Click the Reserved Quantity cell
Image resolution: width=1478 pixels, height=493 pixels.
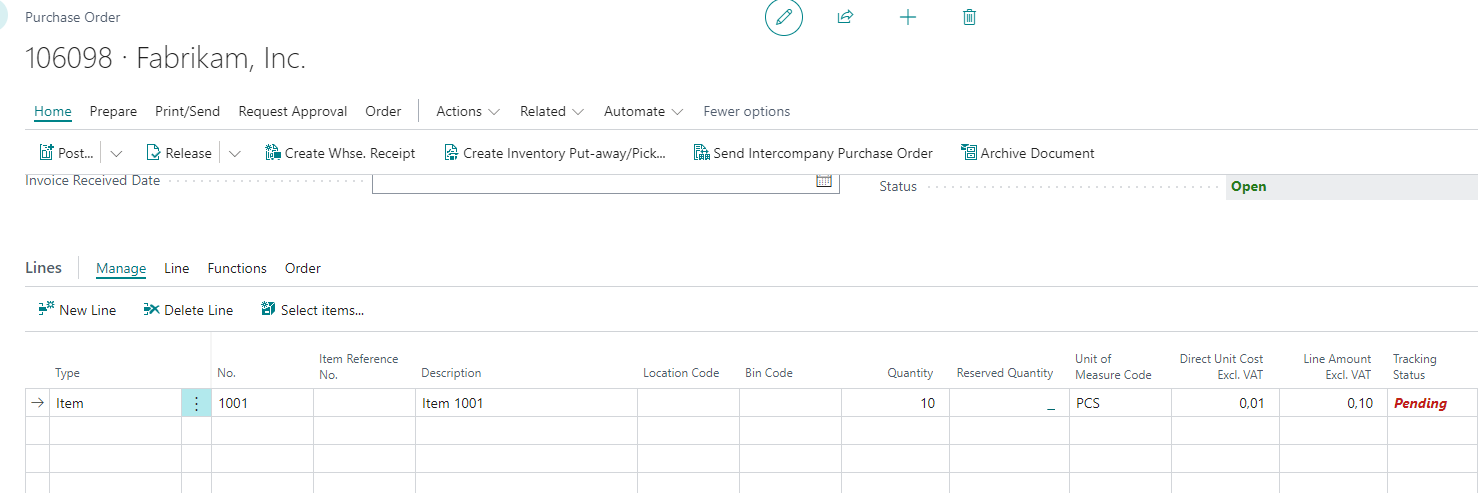(x=1008, y=403)
